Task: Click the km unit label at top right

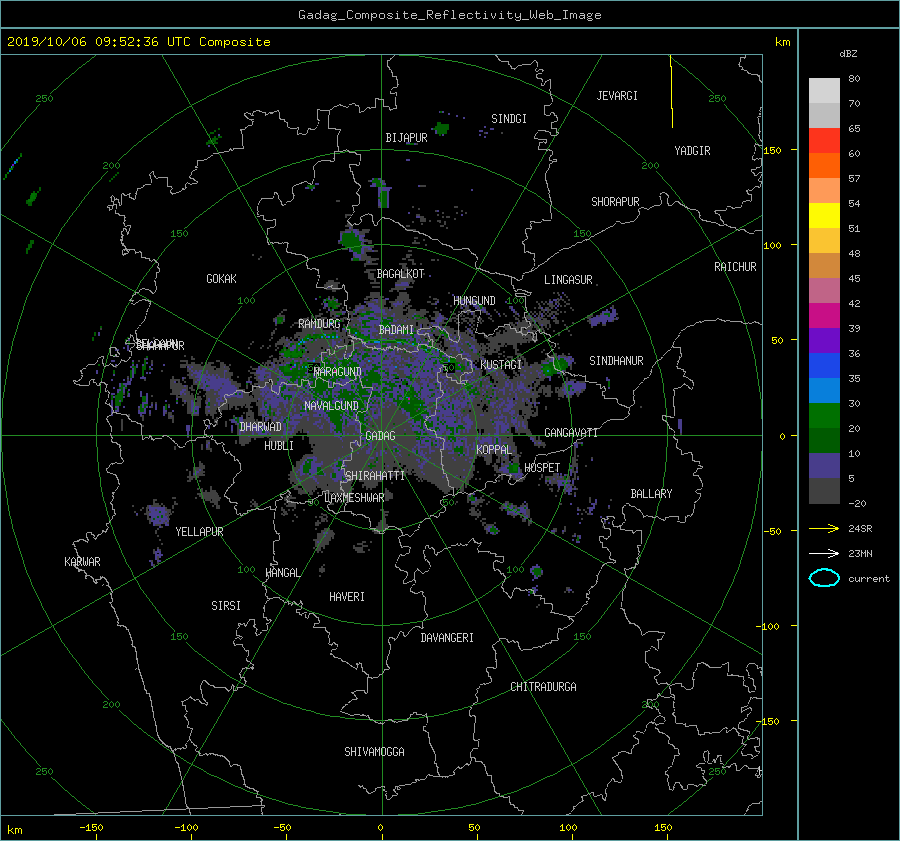Action: [x=782, y=42]
